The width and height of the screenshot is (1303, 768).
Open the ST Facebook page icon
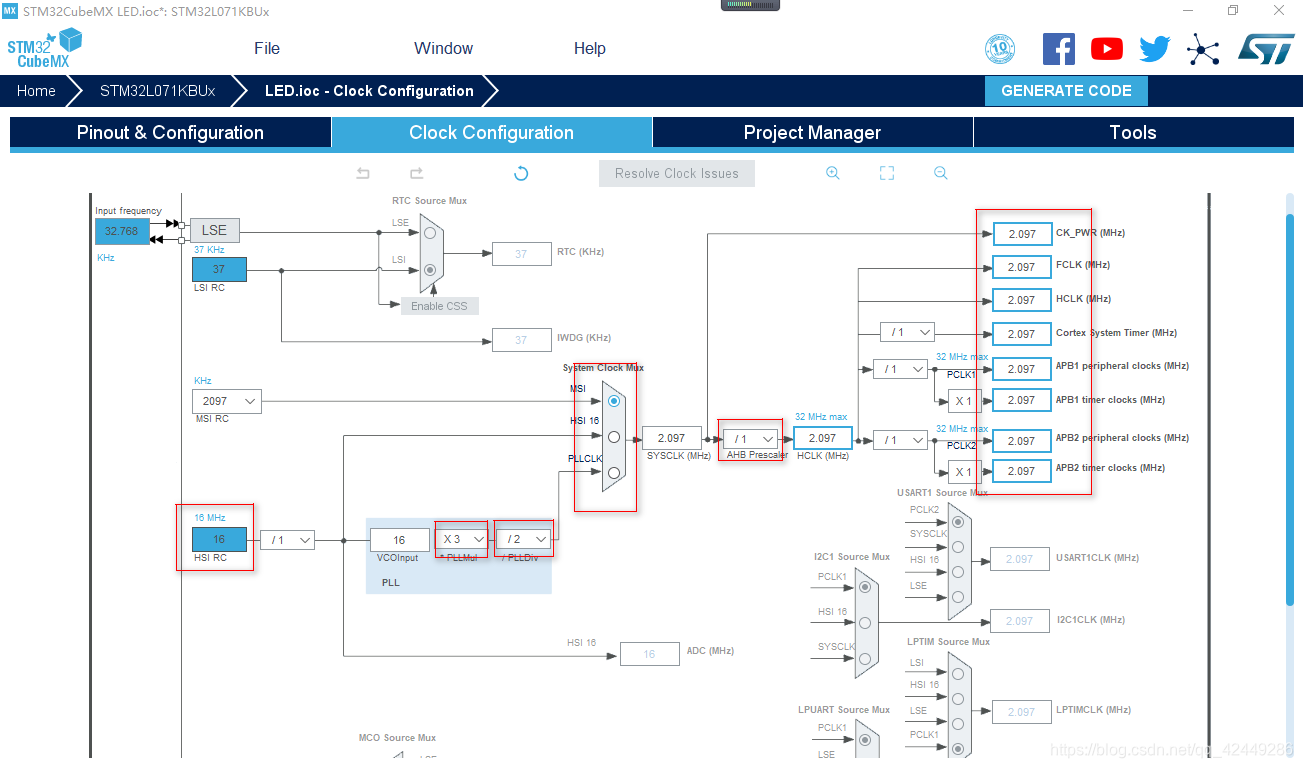click(1058, 49)
